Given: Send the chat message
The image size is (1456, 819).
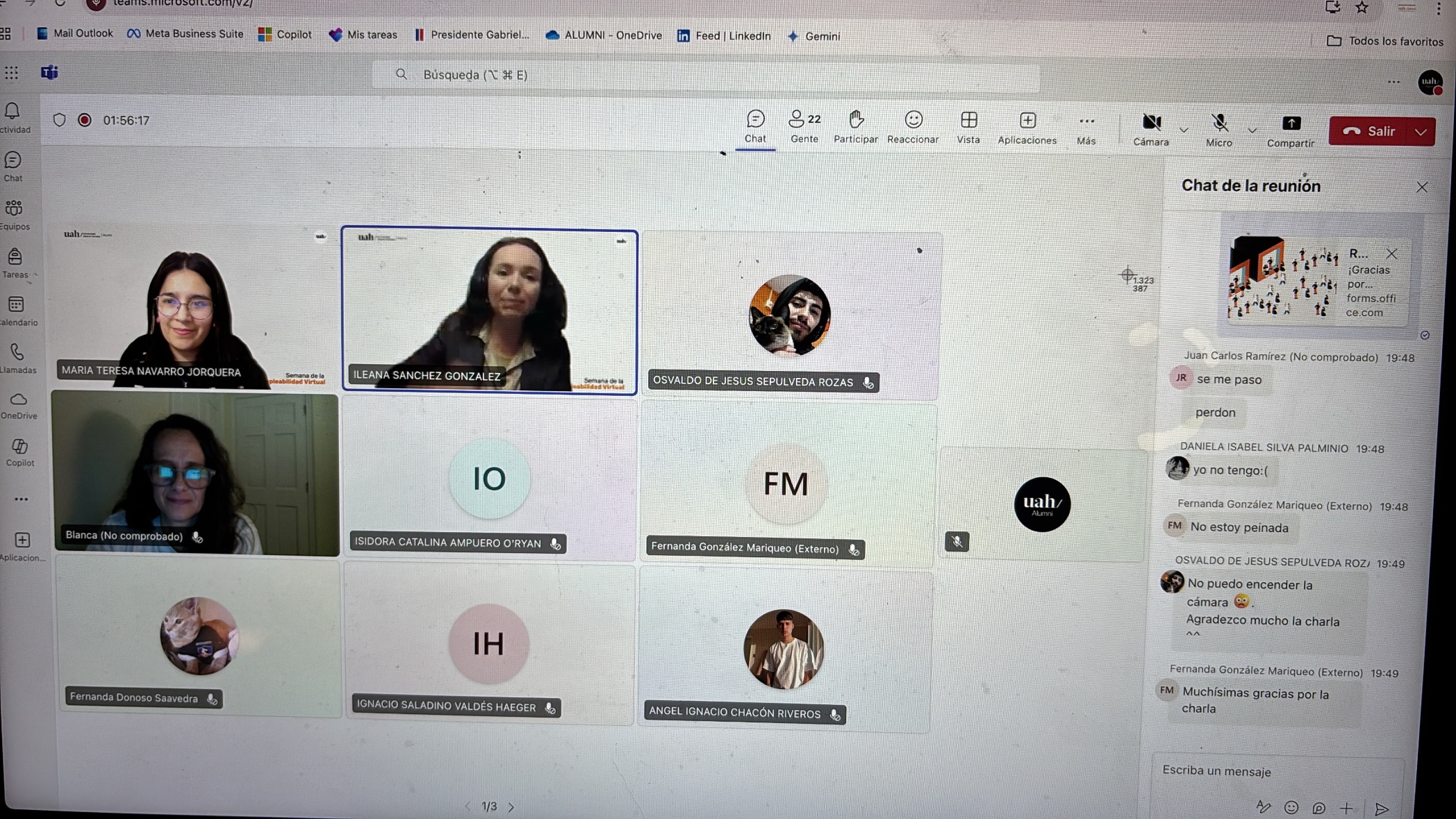Looking at the screenshot, I should point(1382,809).
